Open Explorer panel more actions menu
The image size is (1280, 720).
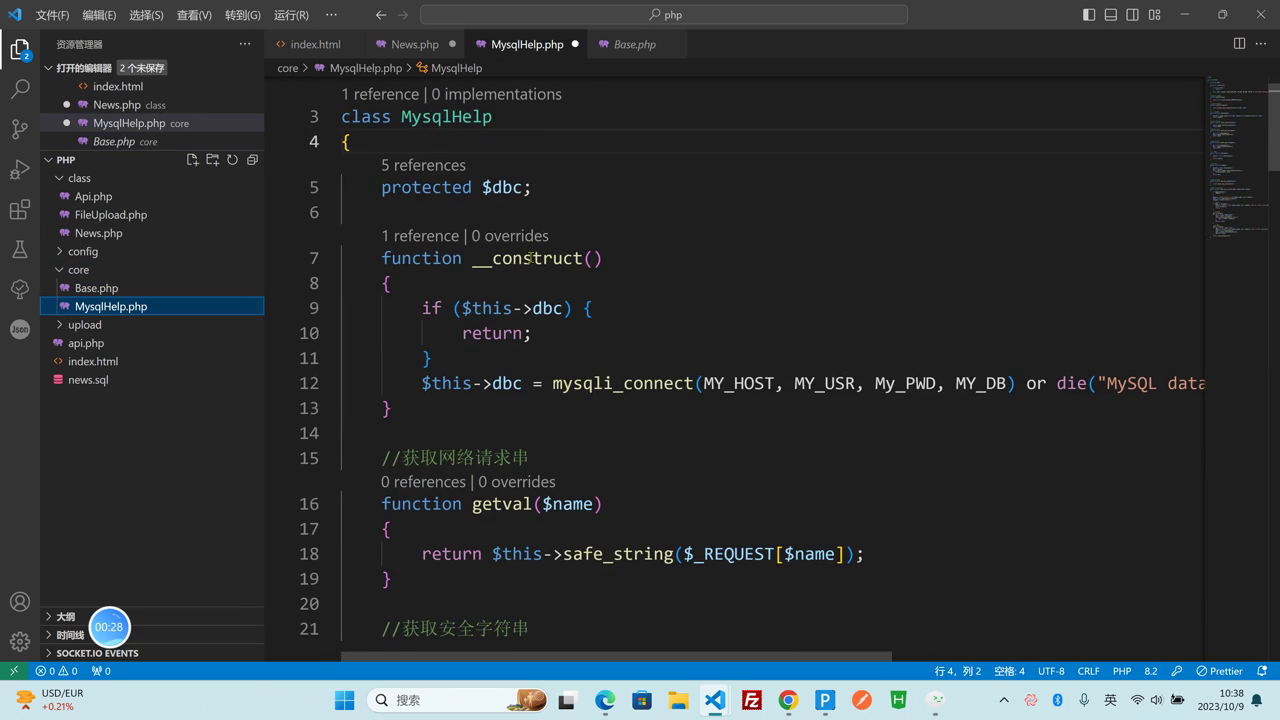[245, 44]
